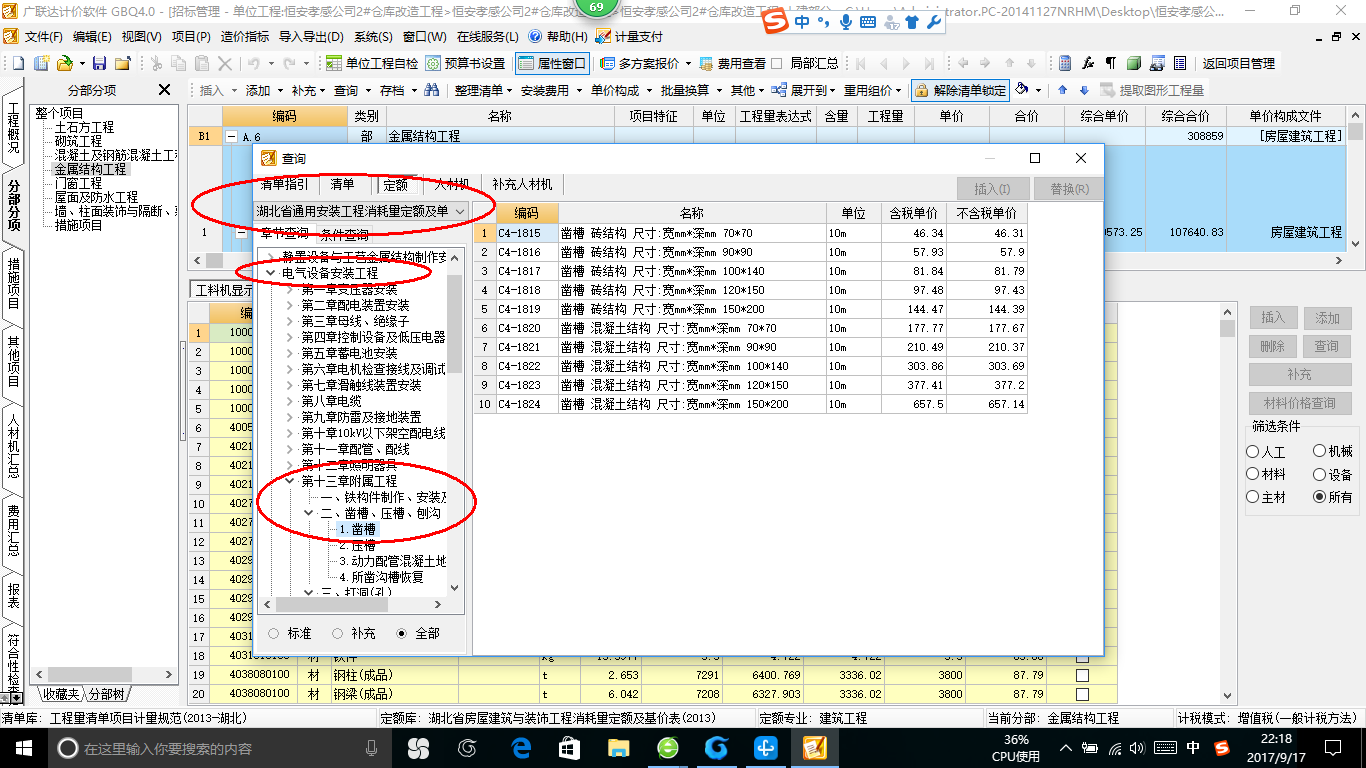This screenshot has width=1366, height=768.
Task: Switch to 清单指引 tab in query dialog
Action: (x=285, y=185)
